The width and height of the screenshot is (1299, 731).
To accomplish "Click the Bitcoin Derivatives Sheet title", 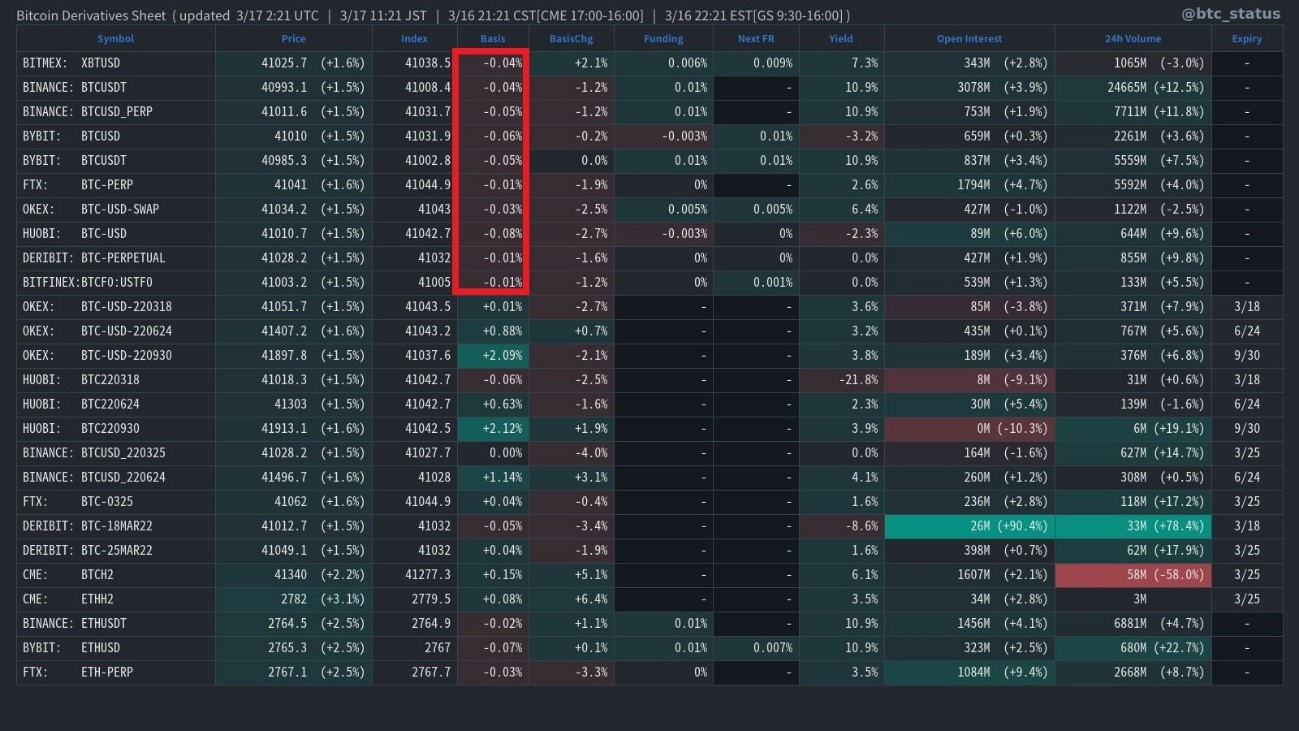I will 92,15.
